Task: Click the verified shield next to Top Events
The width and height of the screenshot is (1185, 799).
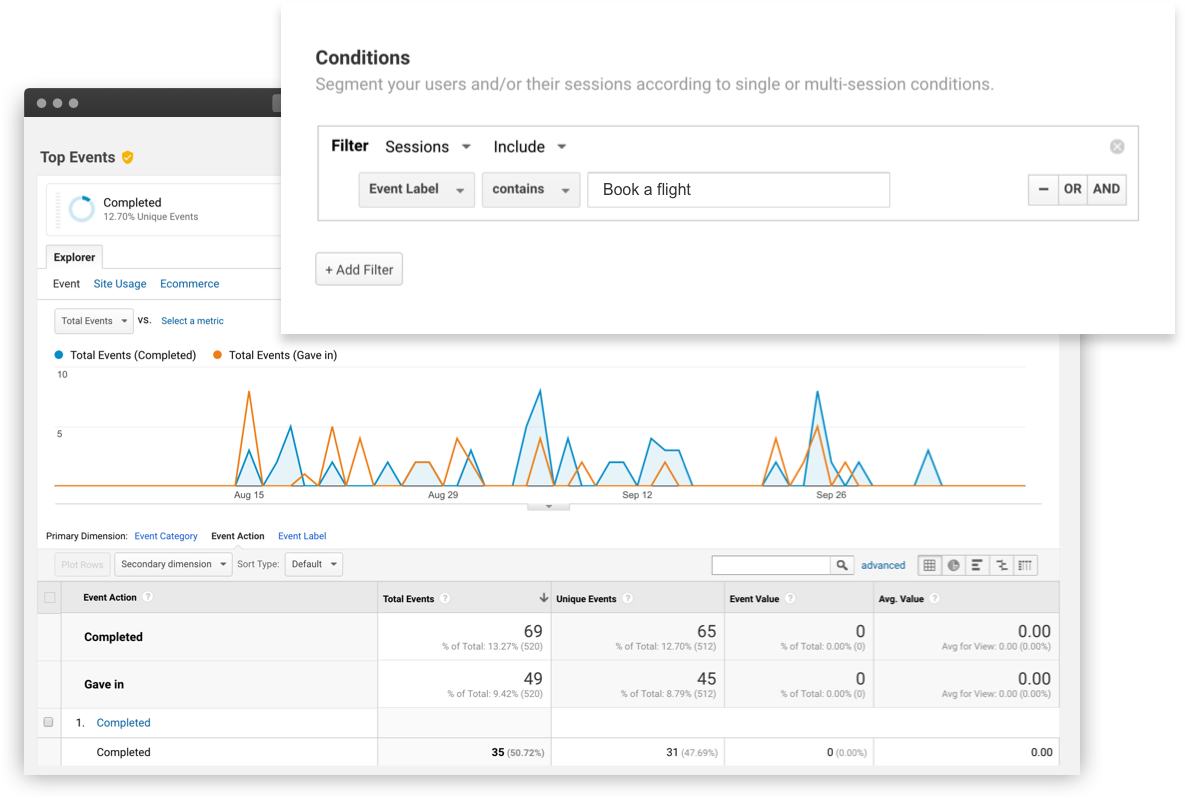Action: pos(128,157)
